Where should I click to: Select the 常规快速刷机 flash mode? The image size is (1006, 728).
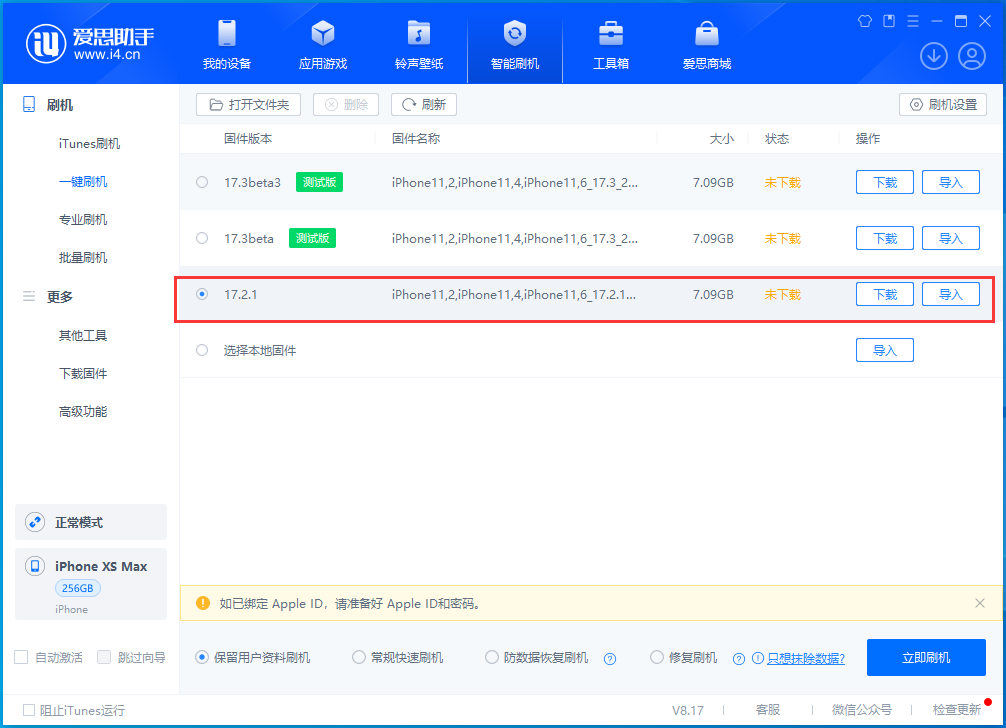tap(359, 657)
